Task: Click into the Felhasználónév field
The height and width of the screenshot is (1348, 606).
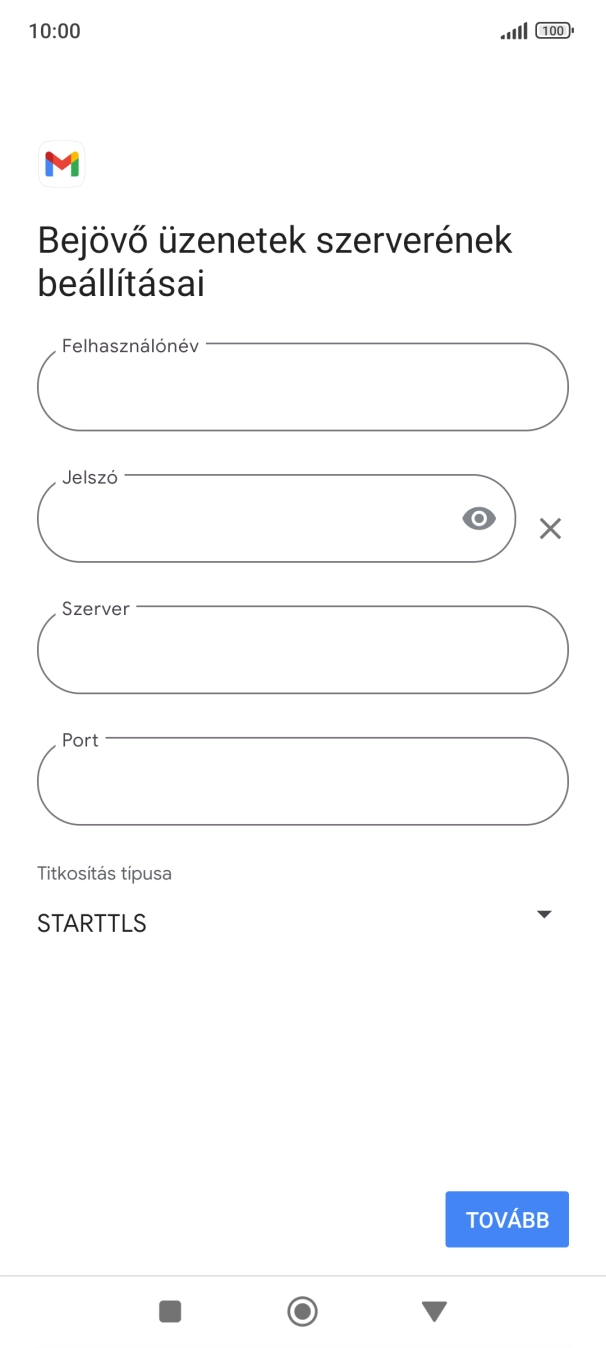Action: click(302, 387)
